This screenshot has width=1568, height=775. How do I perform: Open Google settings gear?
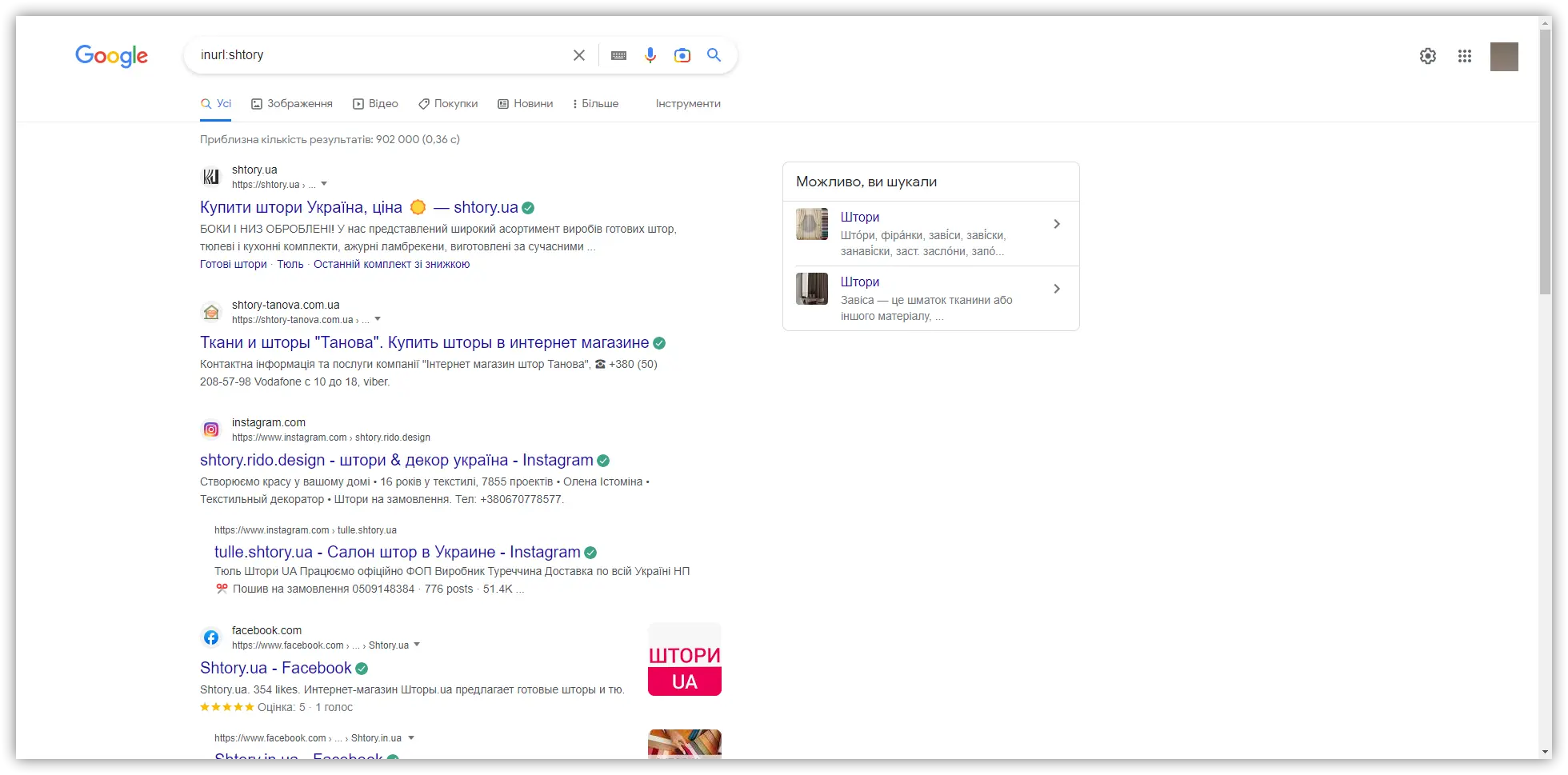[x=1428, y=56]
